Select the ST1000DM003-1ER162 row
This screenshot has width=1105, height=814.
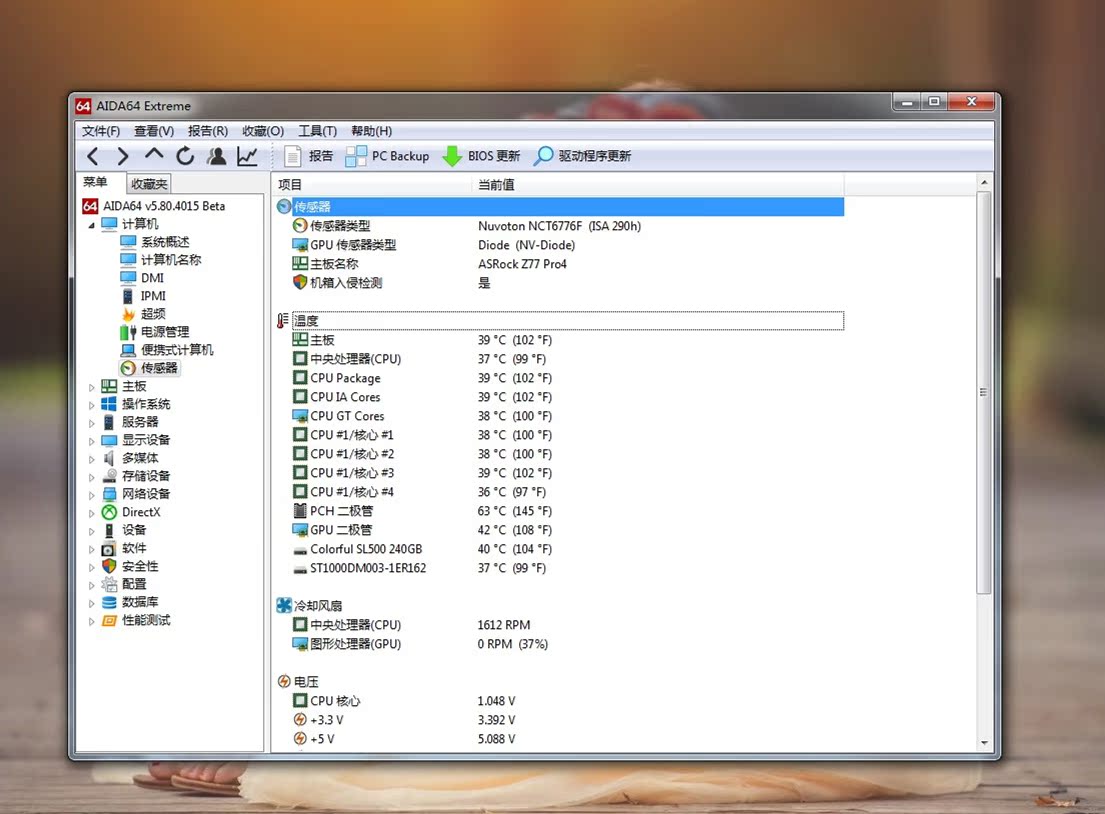(560, 568)
